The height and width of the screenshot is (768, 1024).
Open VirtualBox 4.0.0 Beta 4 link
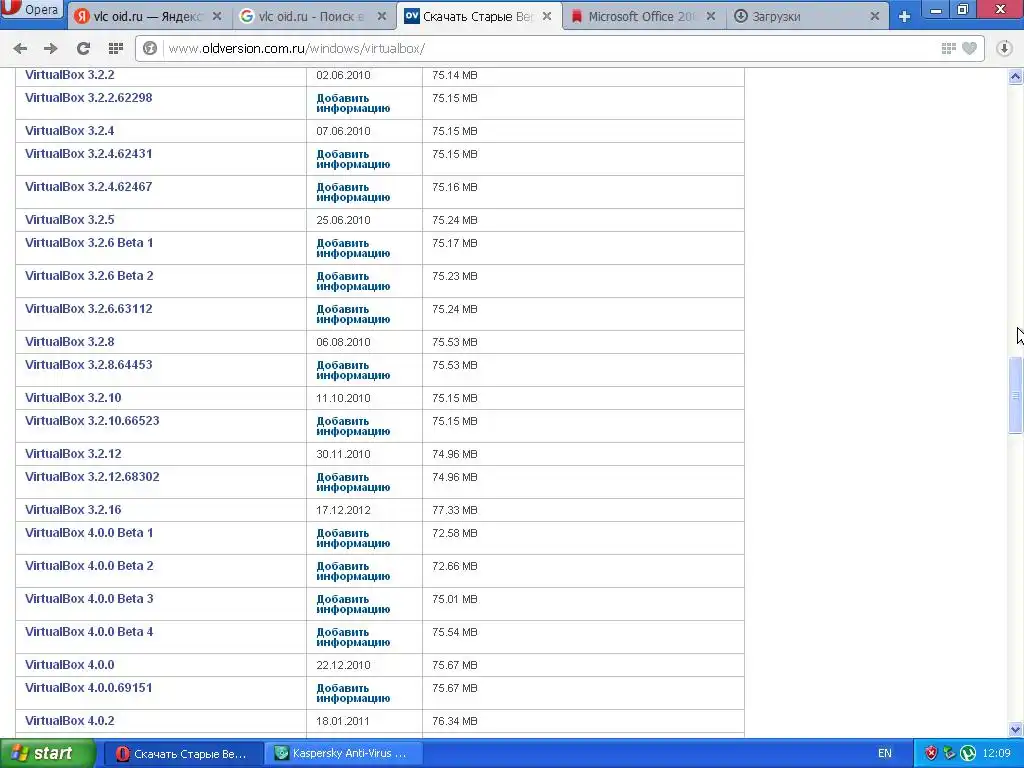(89, 632)
